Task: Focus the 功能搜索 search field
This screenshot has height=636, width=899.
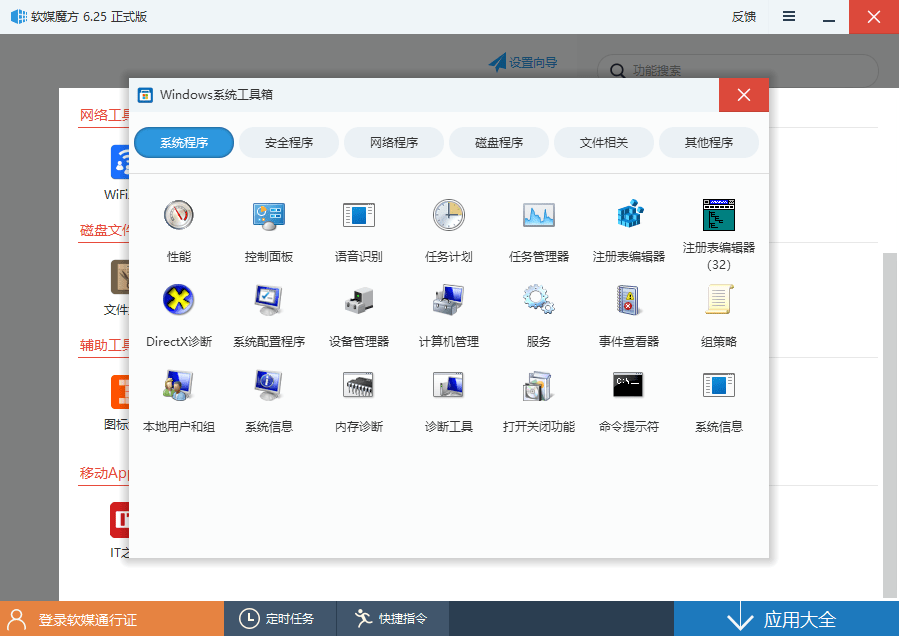Action: pos(738,71)
